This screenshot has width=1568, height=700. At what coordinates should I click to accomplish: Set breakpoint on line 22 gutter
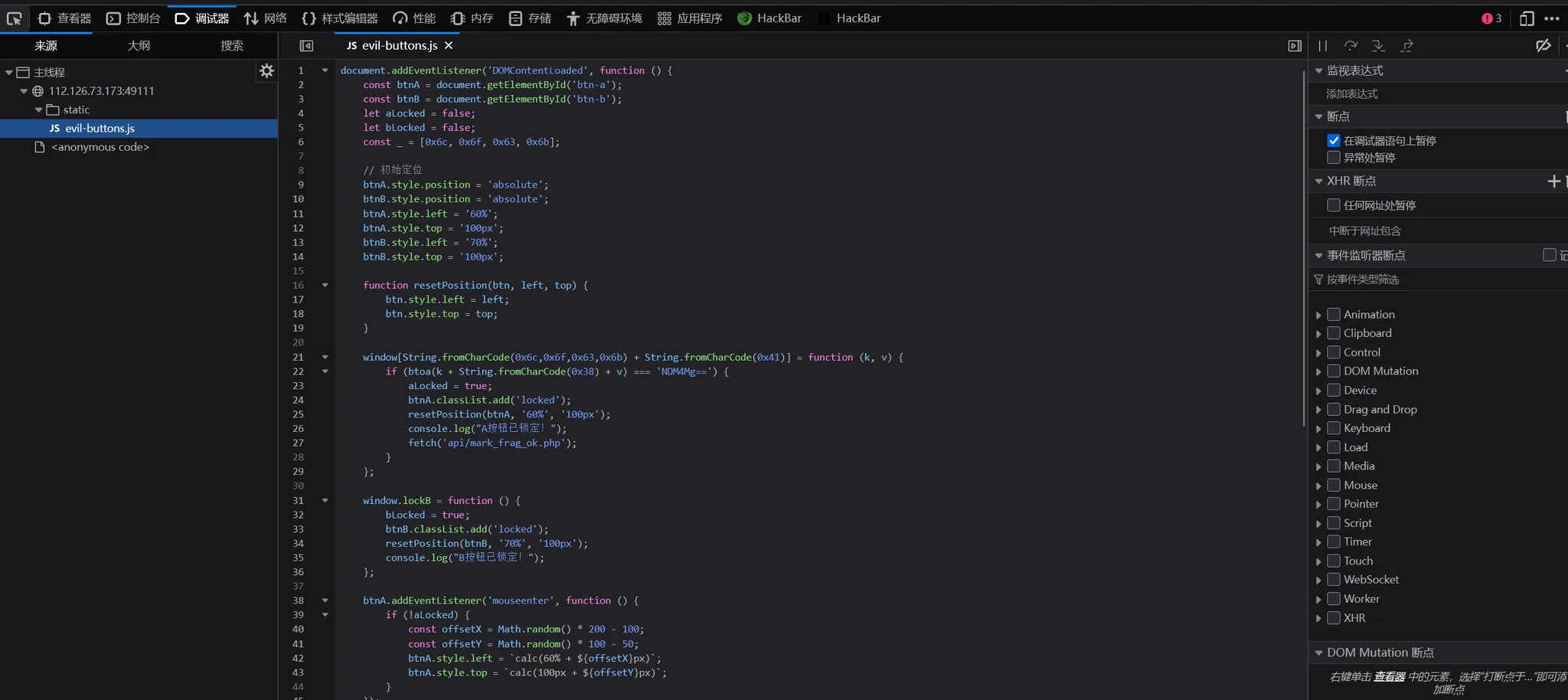pyautogui.click(x=298, y=371)
